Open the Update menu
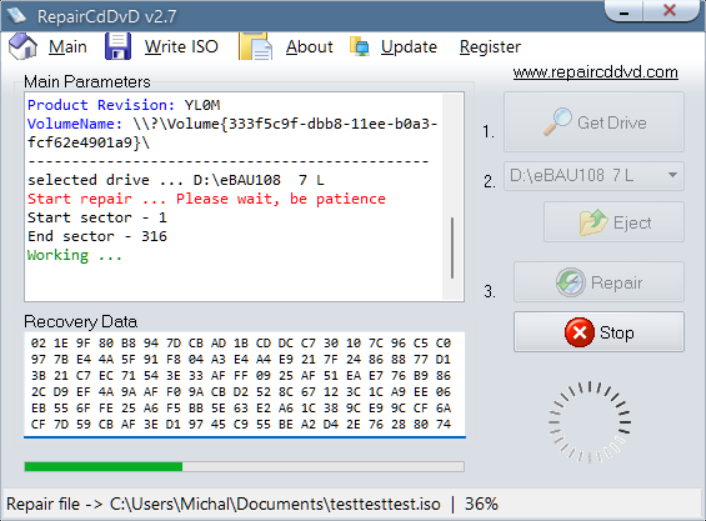 (409, 47)
